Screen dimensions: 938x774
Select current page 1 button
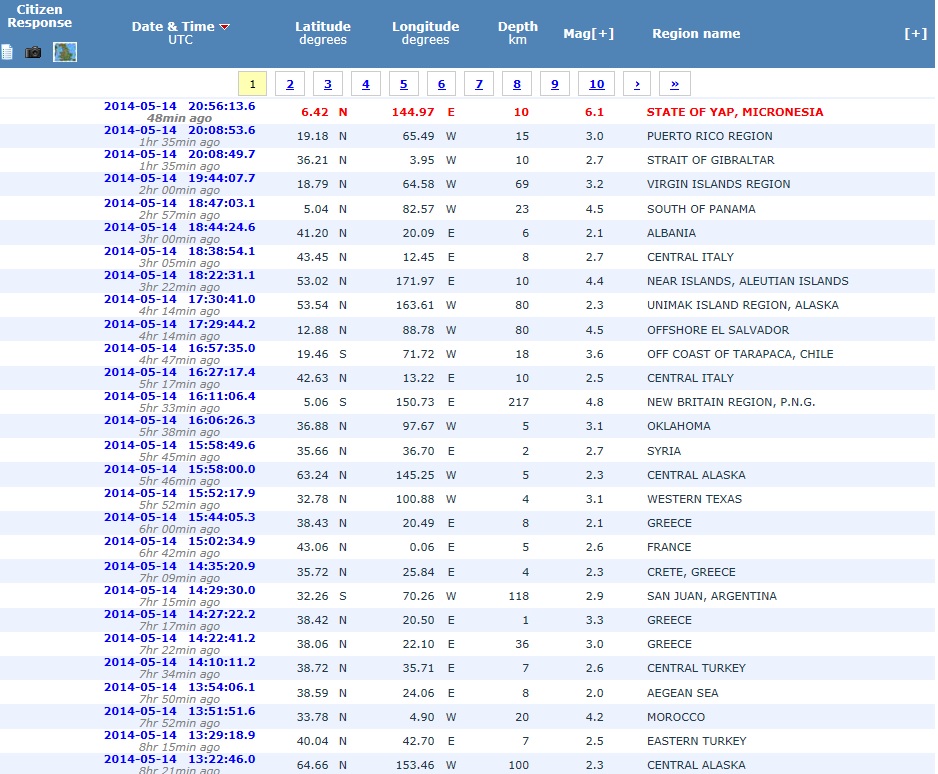[x=252, y=84]
